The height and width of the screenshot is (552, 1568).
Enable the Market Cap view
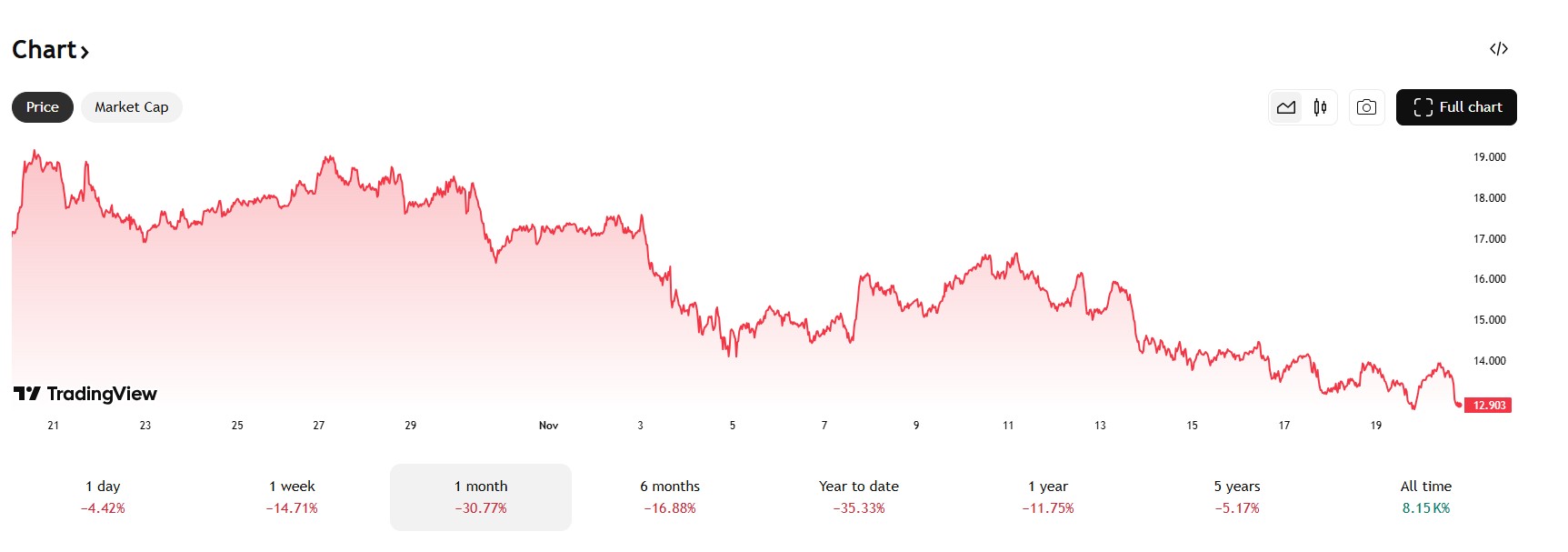pyautogui.click(x=131, y=106)
